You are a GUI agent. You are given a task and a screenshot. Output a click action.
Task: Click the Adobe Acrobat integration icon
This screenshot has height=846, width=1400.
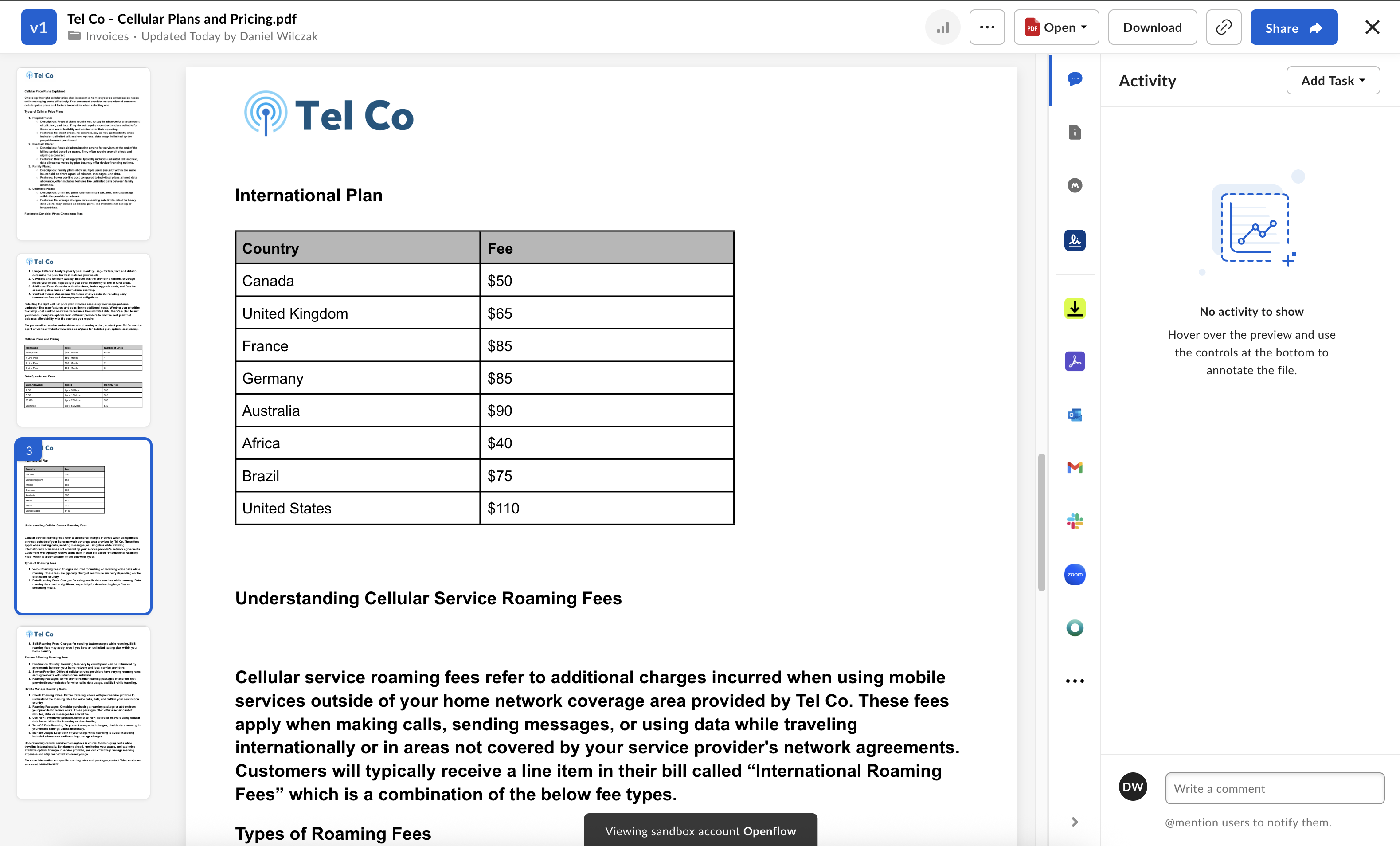[x=1075, y=361]
